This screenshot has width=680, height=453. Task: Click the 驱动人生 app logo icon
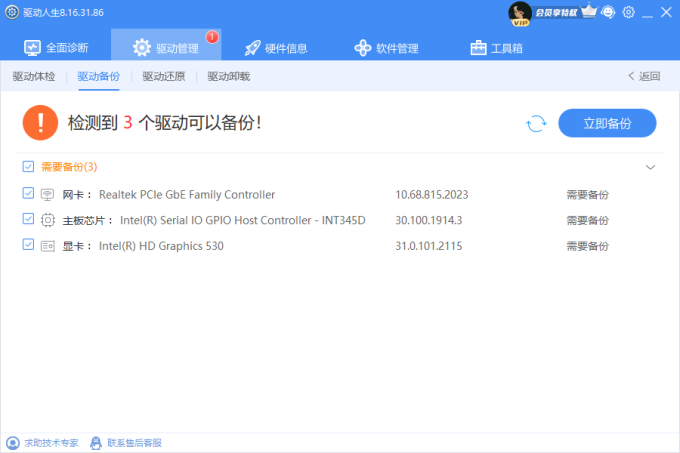coord(12,12)
